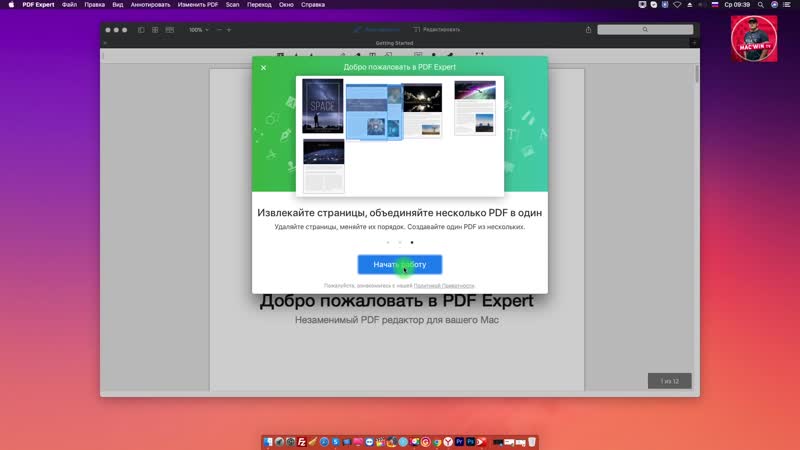The image size is (800, 450).
Task: Click the SPACE cover thumbnail
Action: click(x=322, y=106)
